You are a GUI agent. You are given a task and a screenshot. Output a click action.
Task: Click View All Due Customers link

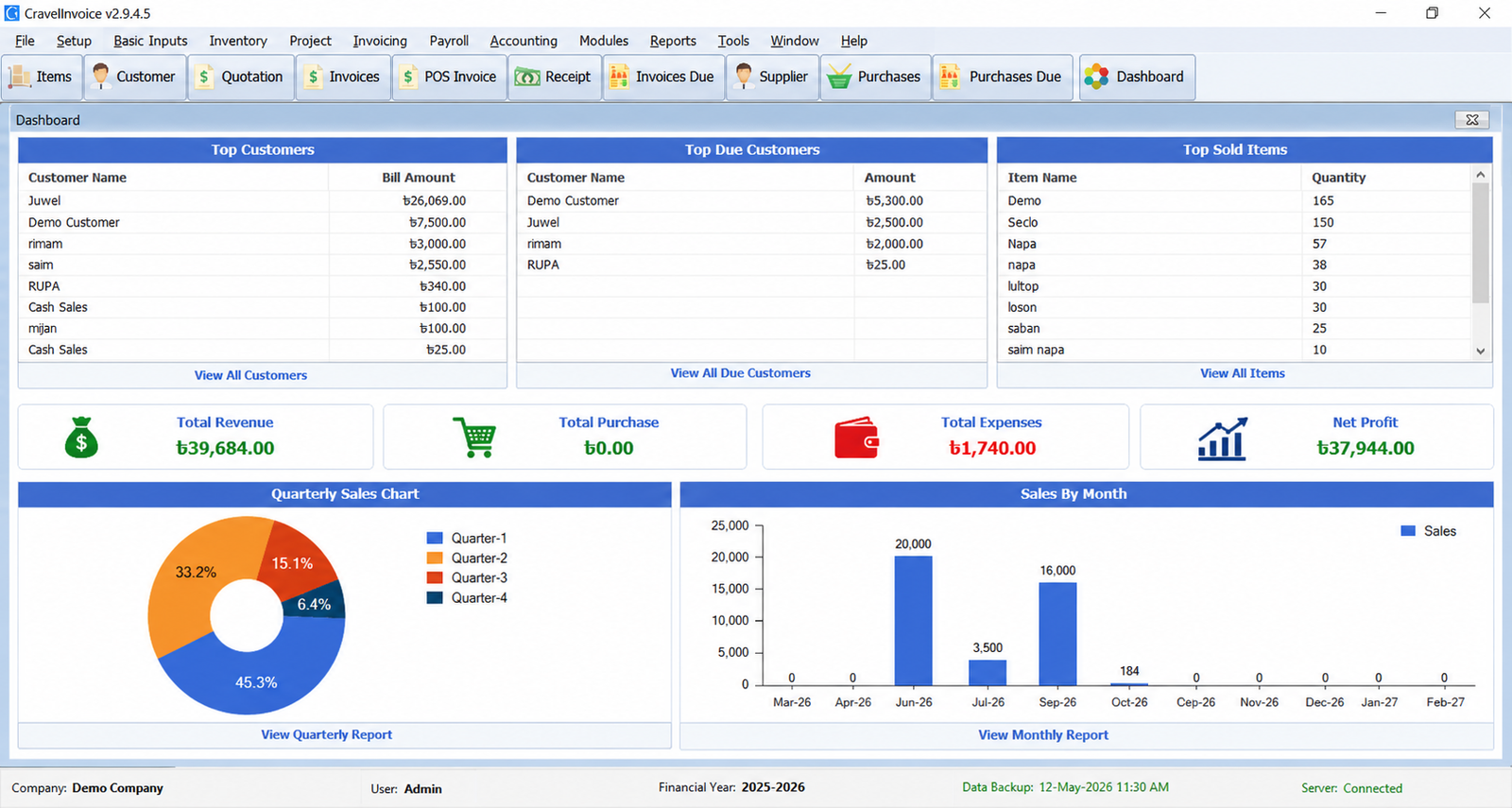point(741,373)
